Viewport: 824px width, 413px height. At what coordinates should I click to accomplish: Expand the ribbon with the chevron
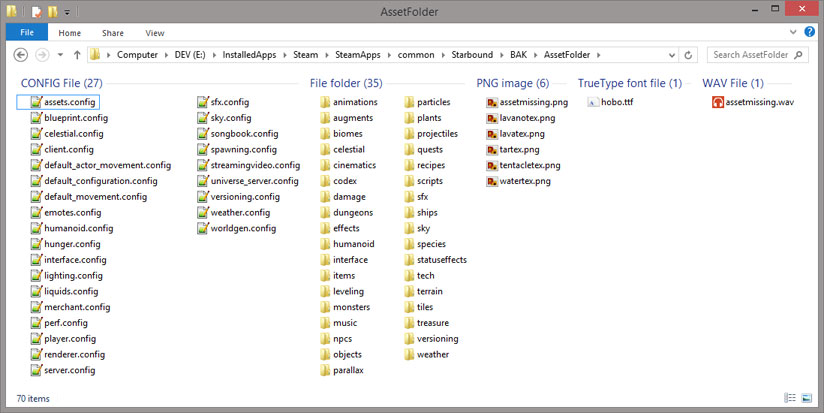coord(793,32)
